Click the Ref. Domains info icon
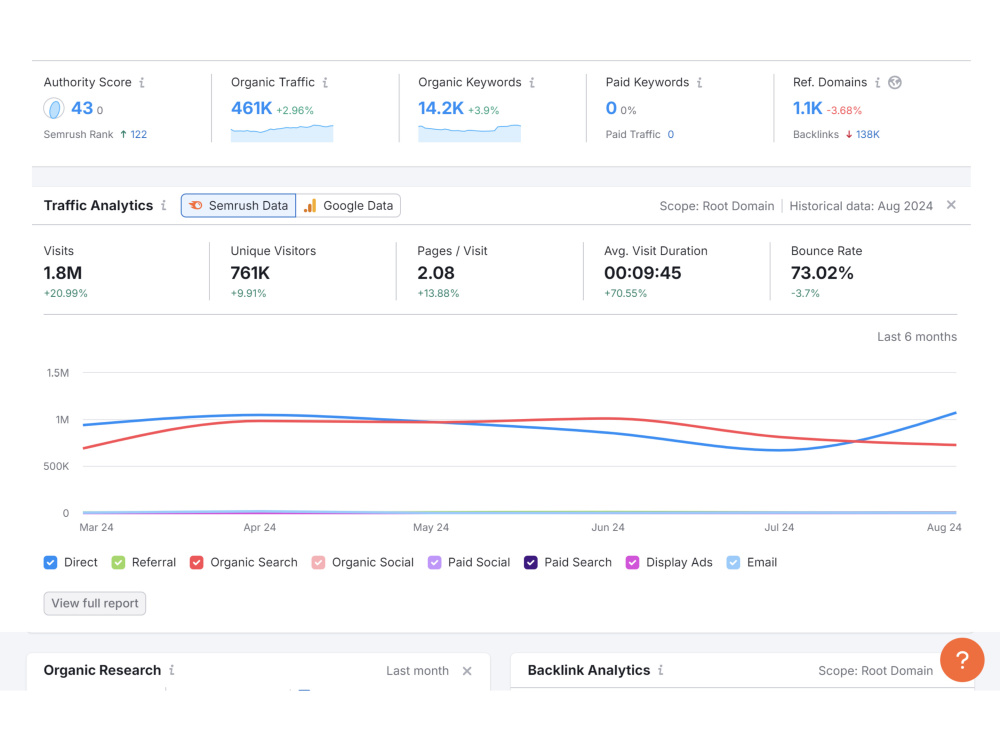Image resolution: width=1000 pixels, height=750 pixels. 878,82
